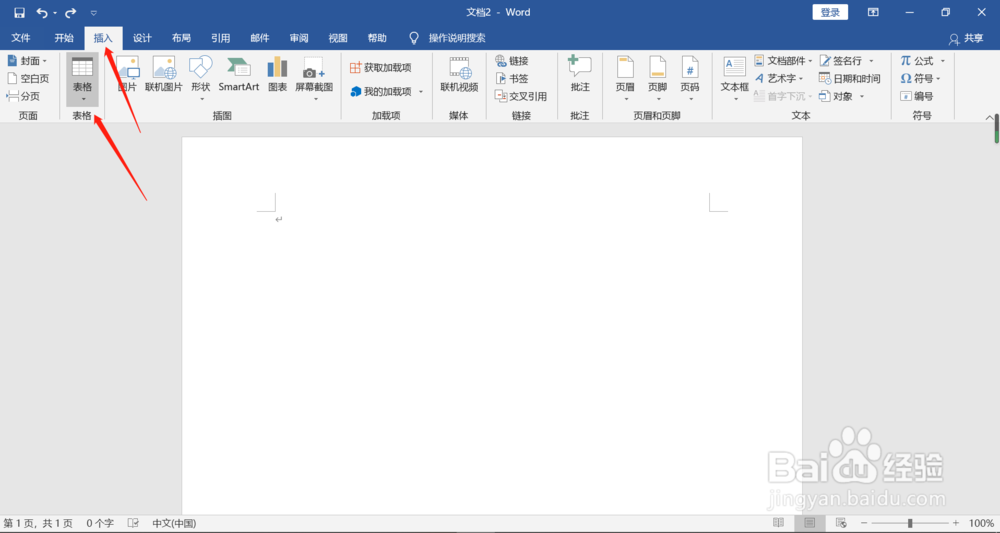Click the 100% zoom level
Screen dimensions: 1000x533
point(981,523)
